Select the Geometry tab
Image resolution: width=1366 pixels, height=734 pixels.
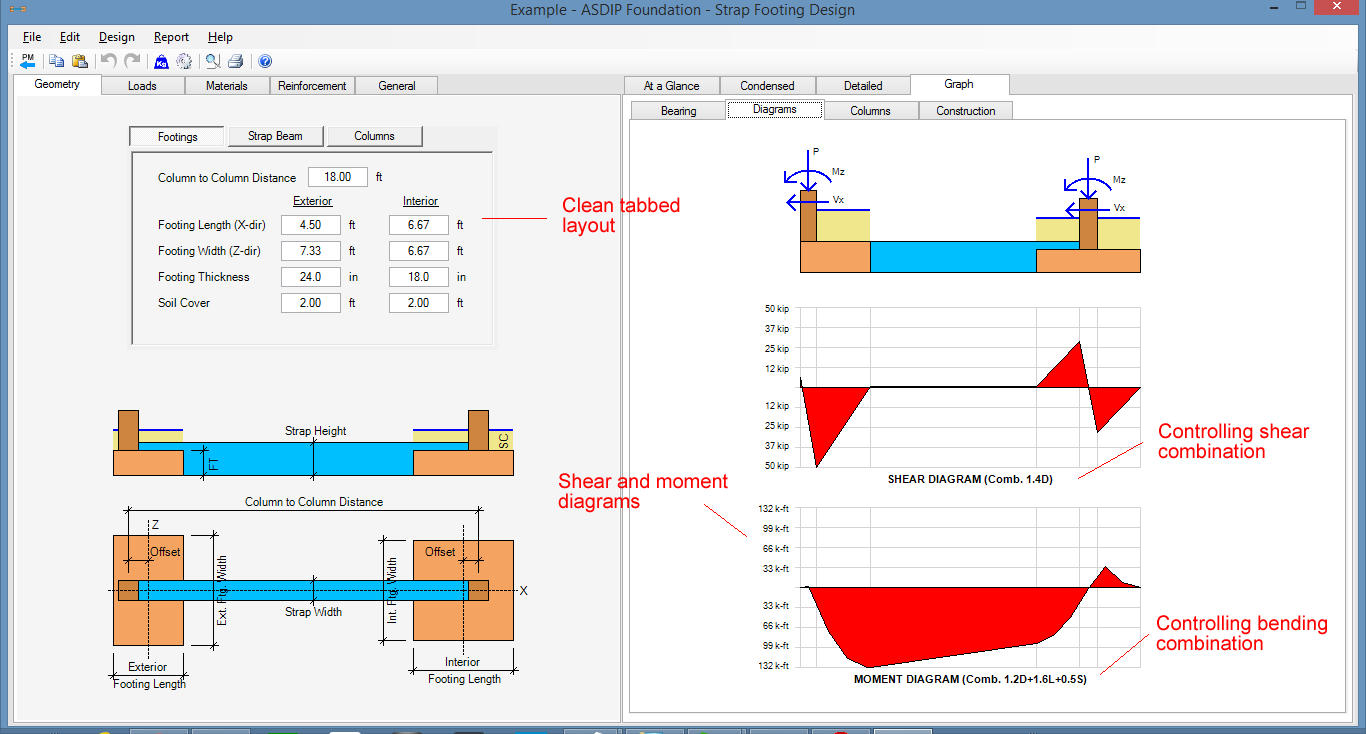[x=57, y=85]
